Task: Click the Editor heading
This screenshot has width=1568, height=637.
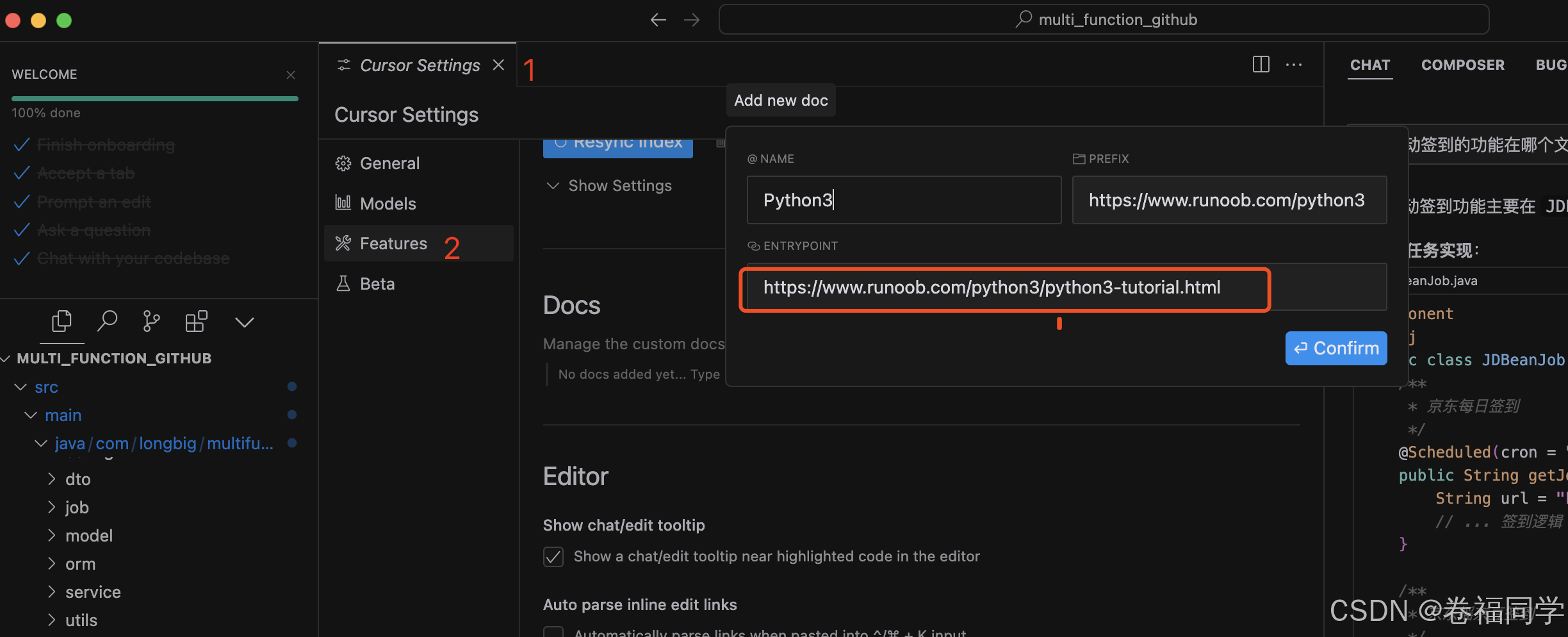Action: [x=575, y=477]
